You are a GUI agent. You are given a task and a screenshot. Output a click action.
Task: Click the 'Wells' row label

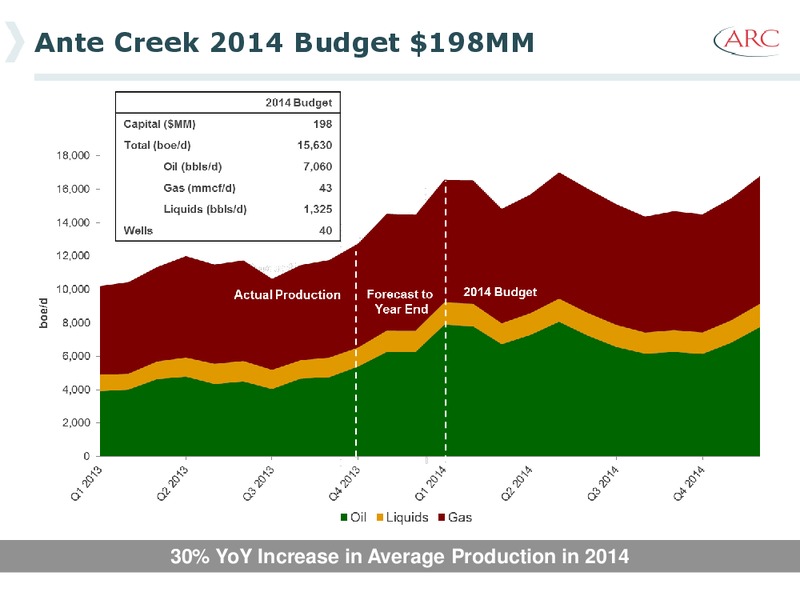[138, 231]
